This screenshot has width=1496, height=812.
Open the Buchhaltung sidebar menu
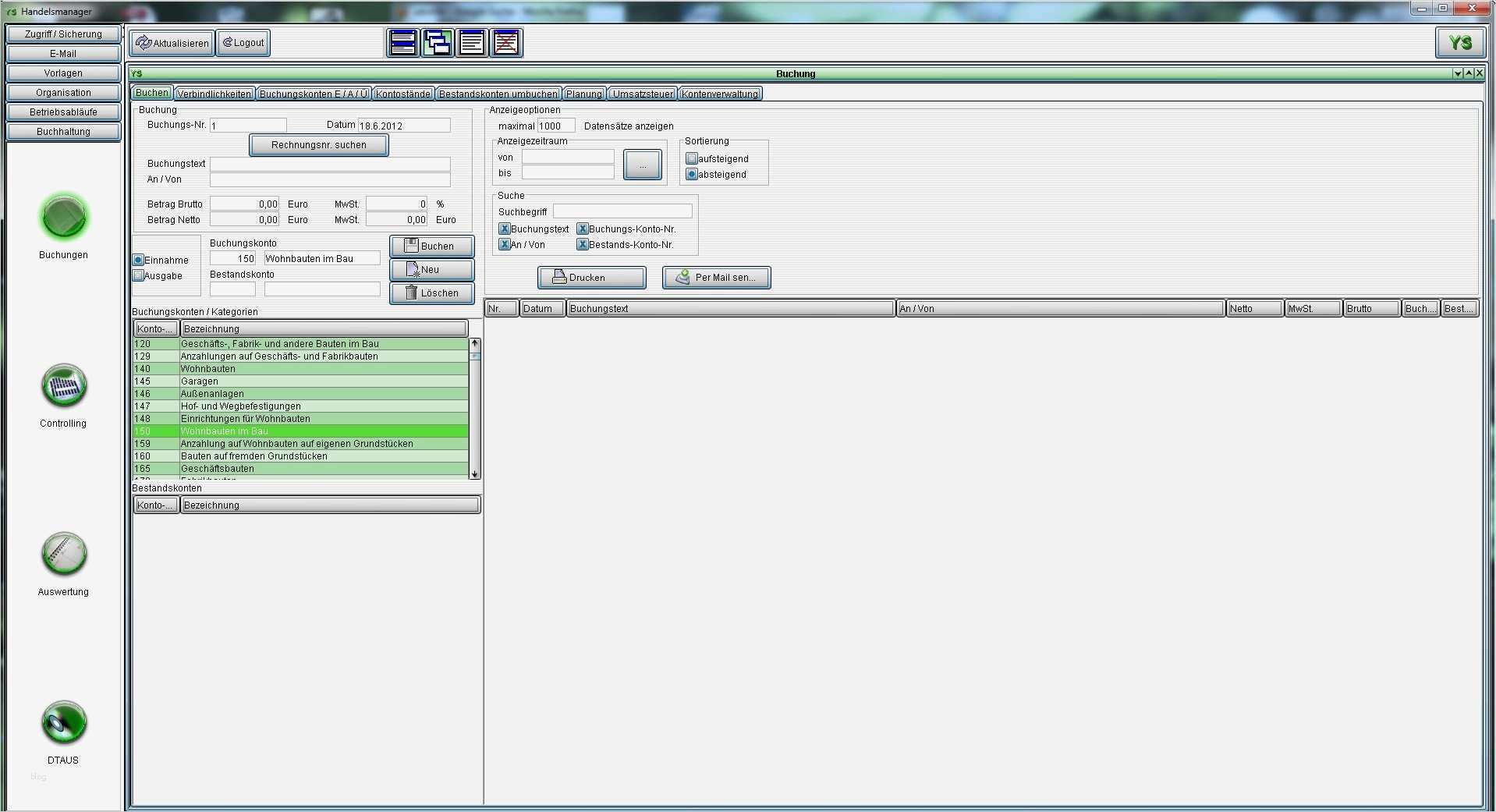pyautogui.click(x=63, y=132)
